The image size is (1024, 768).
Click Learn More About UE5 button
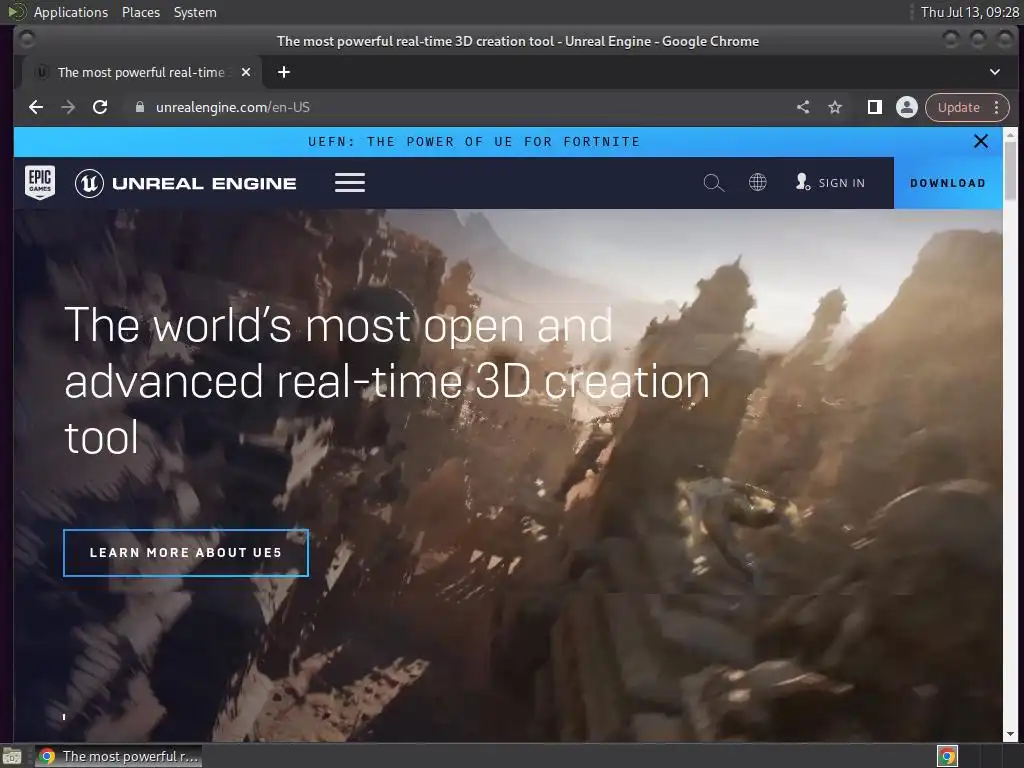point(186,552)
